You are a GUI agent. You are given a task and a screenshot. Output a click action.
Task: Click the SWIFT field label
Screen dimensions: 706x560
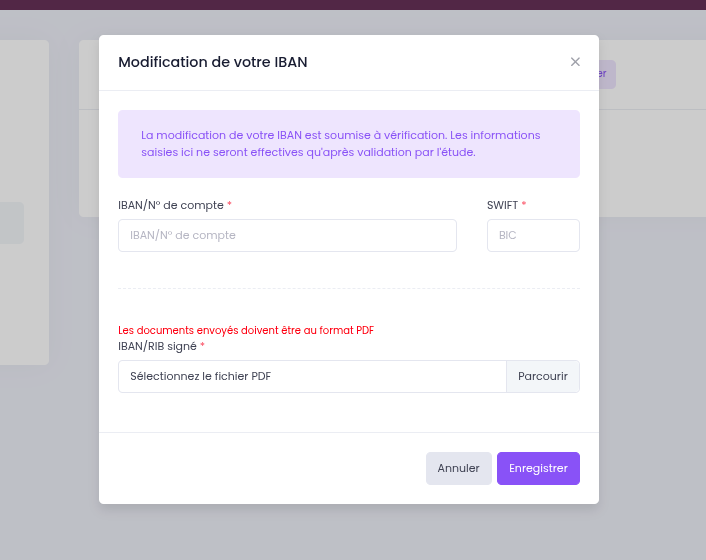coord(502,205)
